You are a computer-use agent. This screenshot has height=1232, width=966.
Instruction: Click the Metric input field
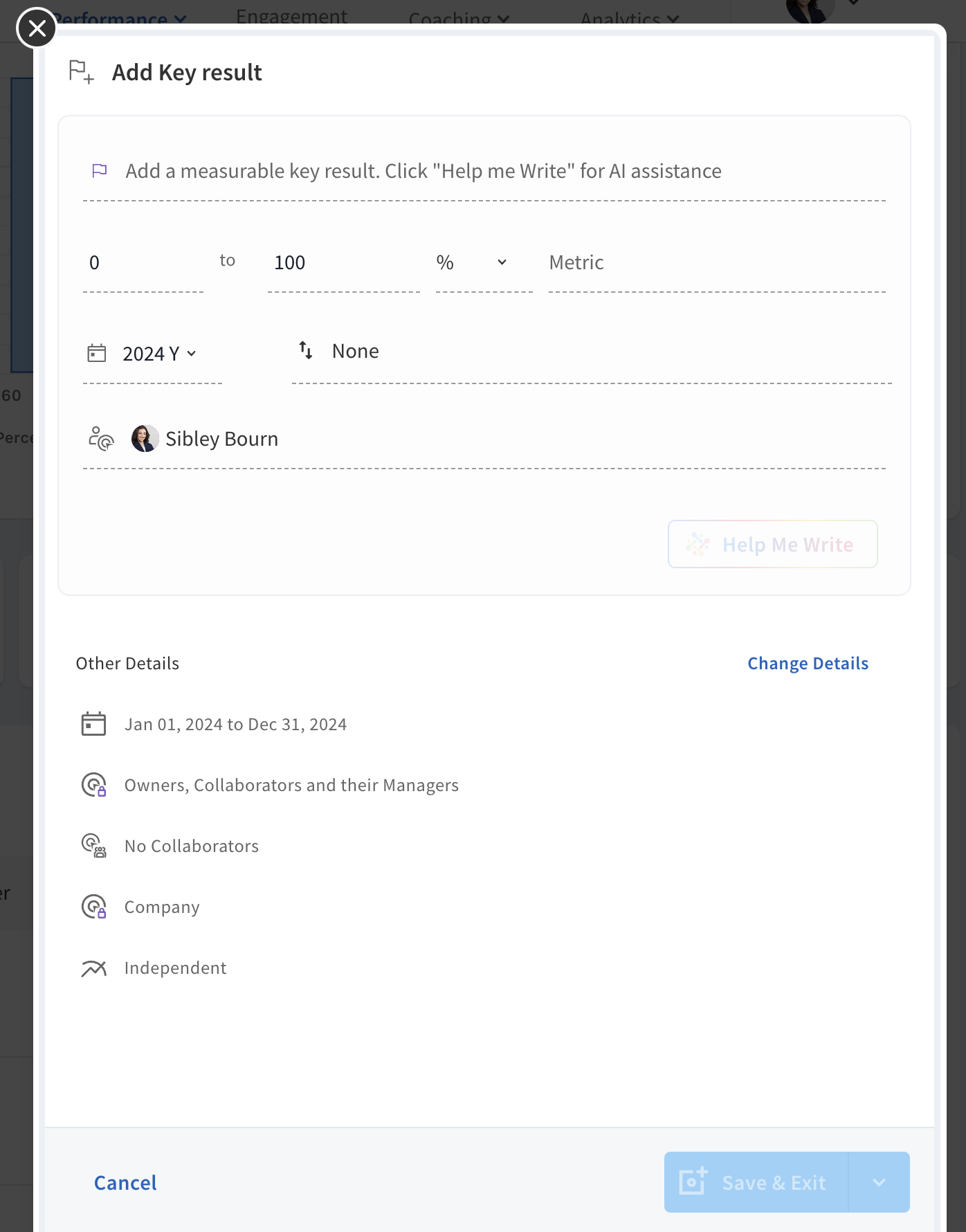[717, 263]
